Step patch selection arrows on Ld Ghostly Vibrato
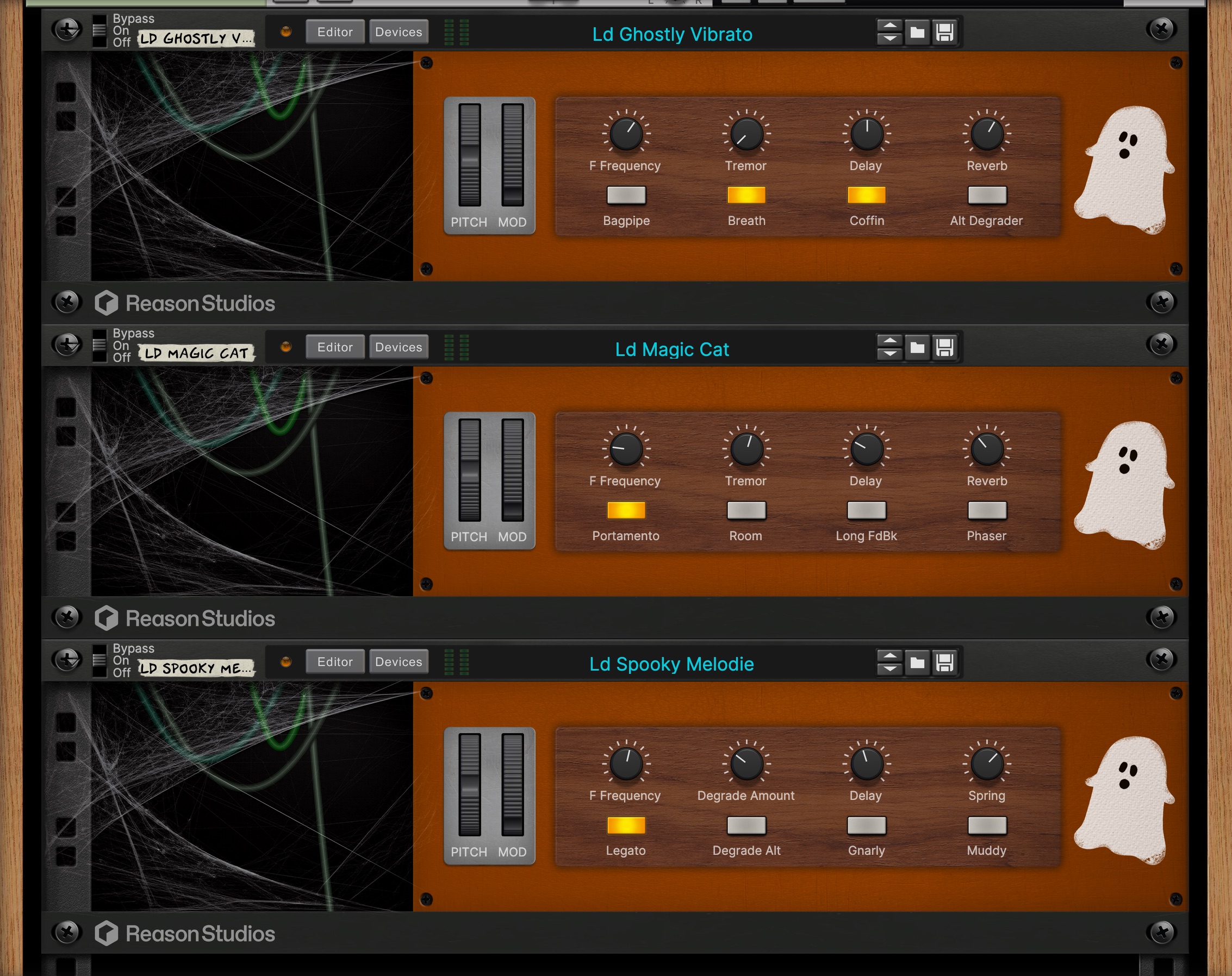The height and width of the screenshot is (976, 1232). click(889, 32)
